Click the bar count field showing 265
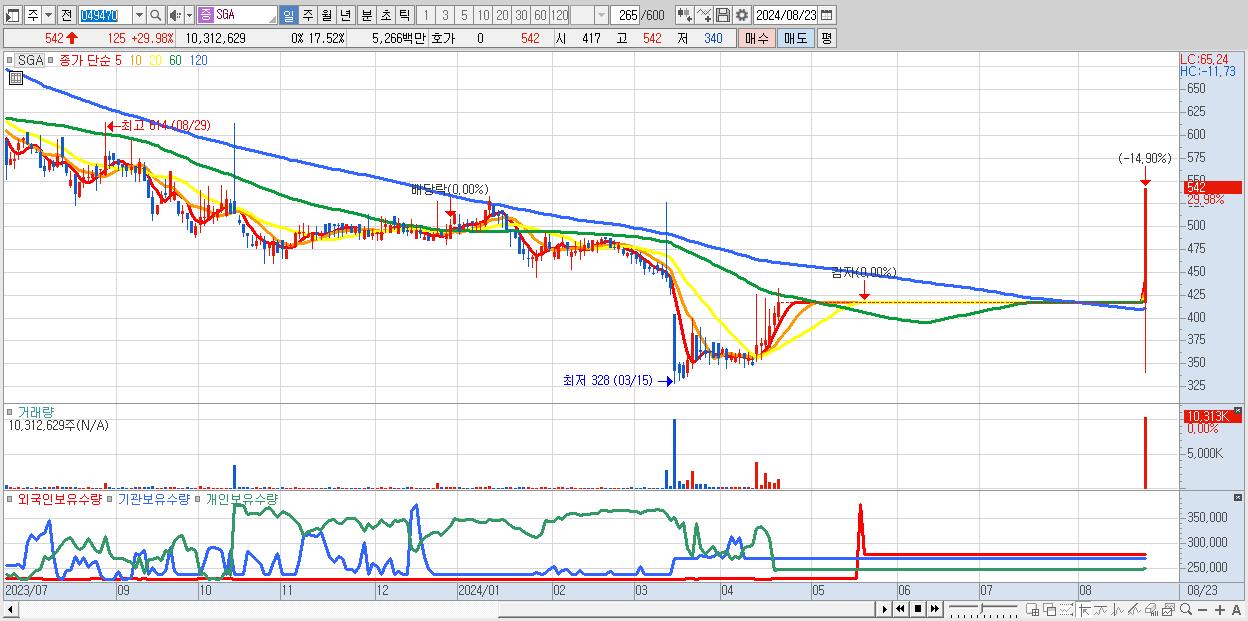The height and width of the screenshot is (621, 1248). (627, 15)
